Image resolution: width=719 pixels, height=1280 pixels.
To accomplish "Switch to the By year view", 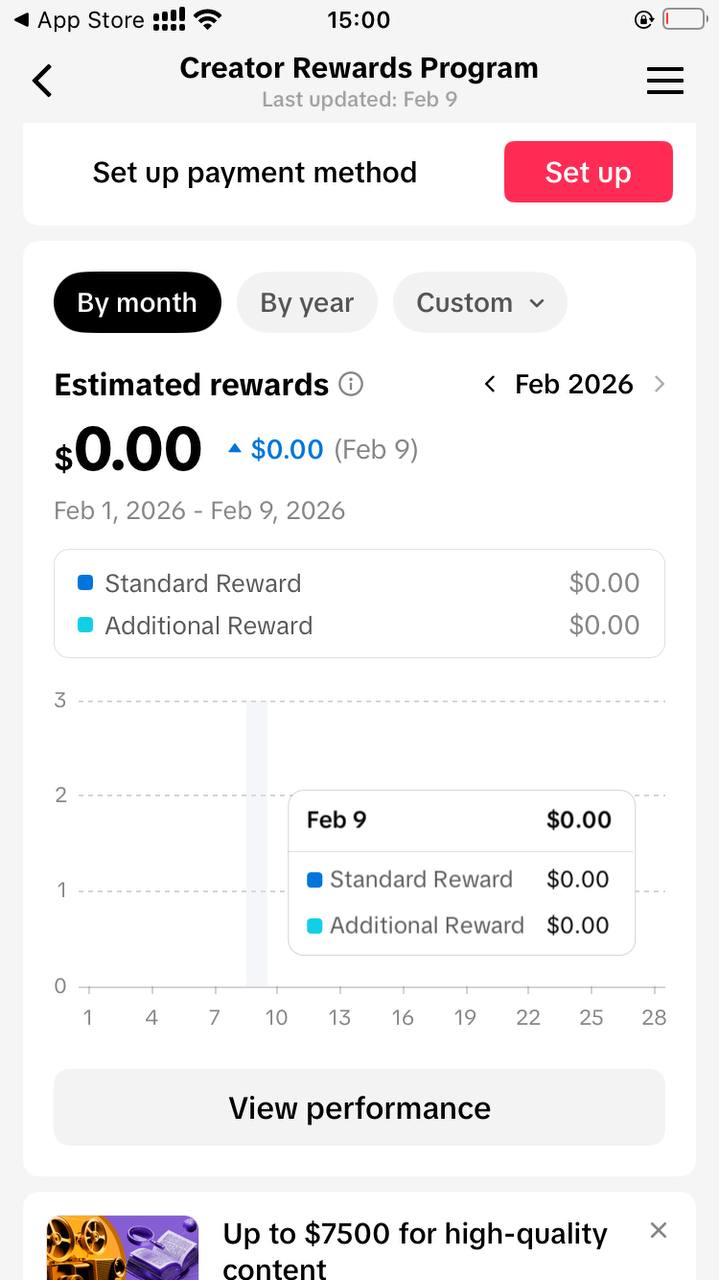I will click(307, 302).
